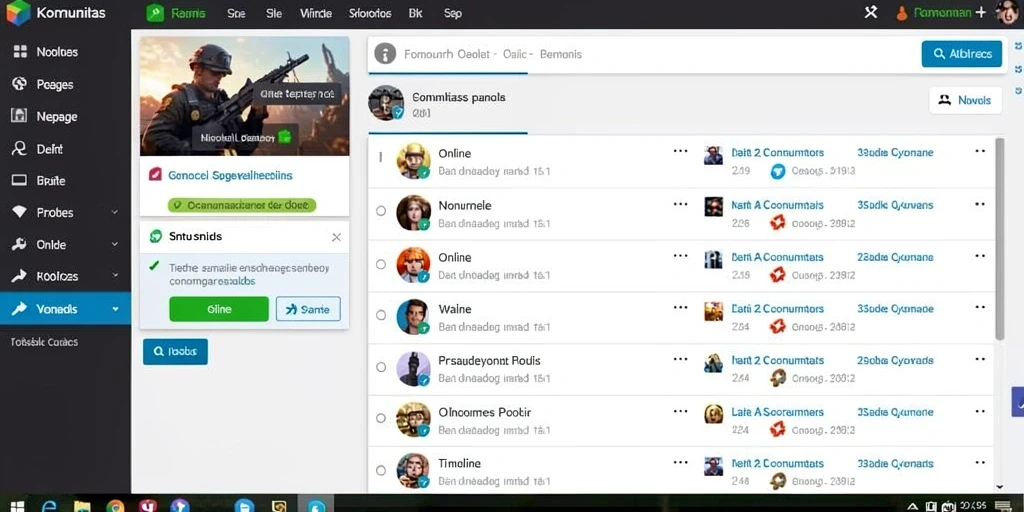The width and height of the screenshot is (1024, 512).
Task: Open the Peages globe icon in sidebar
Action: tap(20, 84)
